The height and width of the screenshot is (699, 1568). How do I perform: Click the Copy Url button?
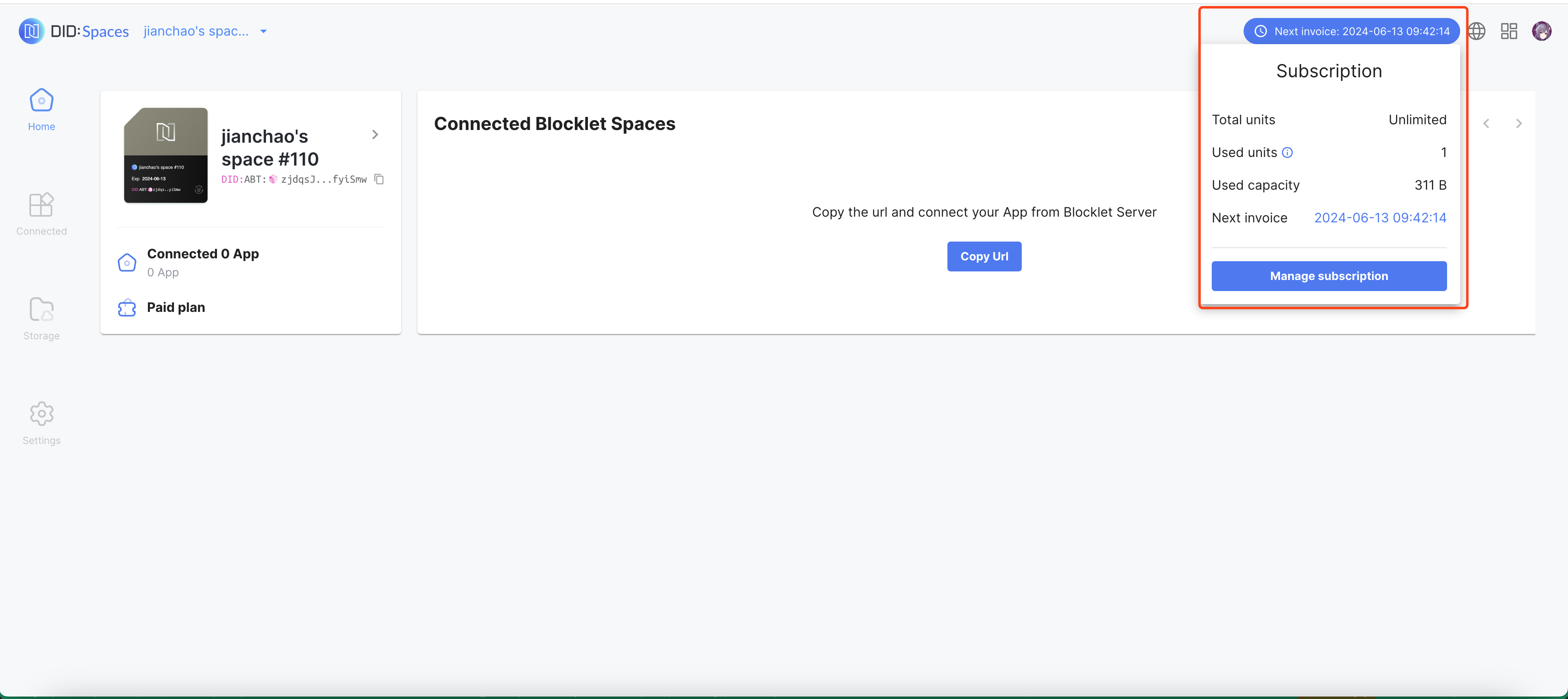pos(984,256)
